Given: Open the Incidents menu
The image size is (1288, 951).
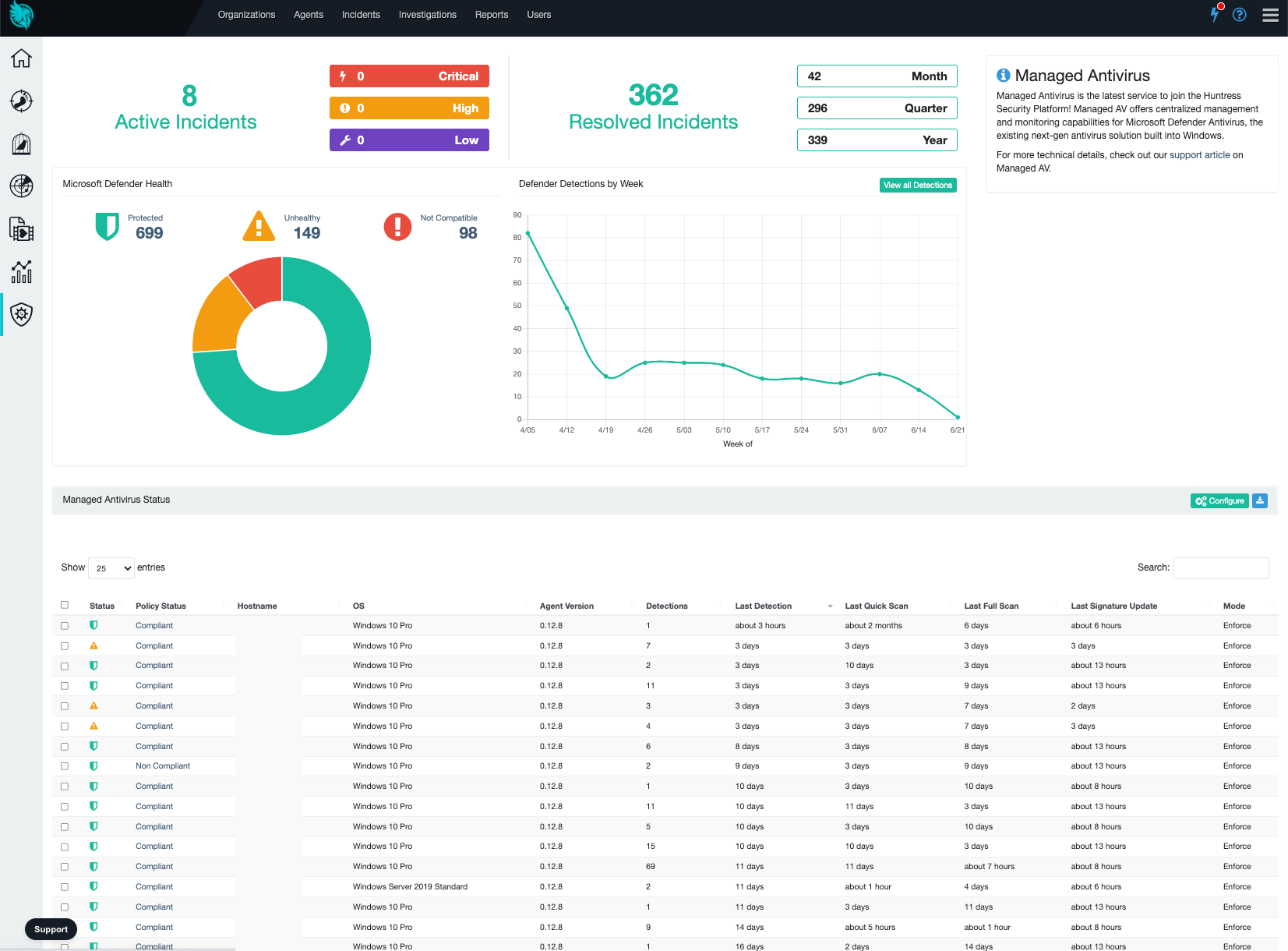Looking at the screenshot, I should [x=361, y=15].
